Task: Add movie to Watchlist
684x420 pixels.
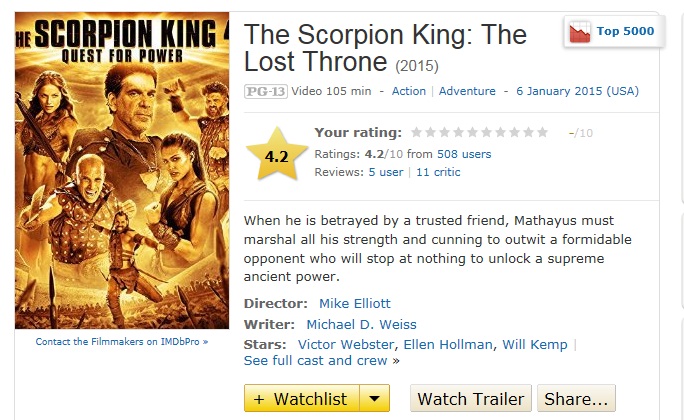Action: tap(300, 399)
